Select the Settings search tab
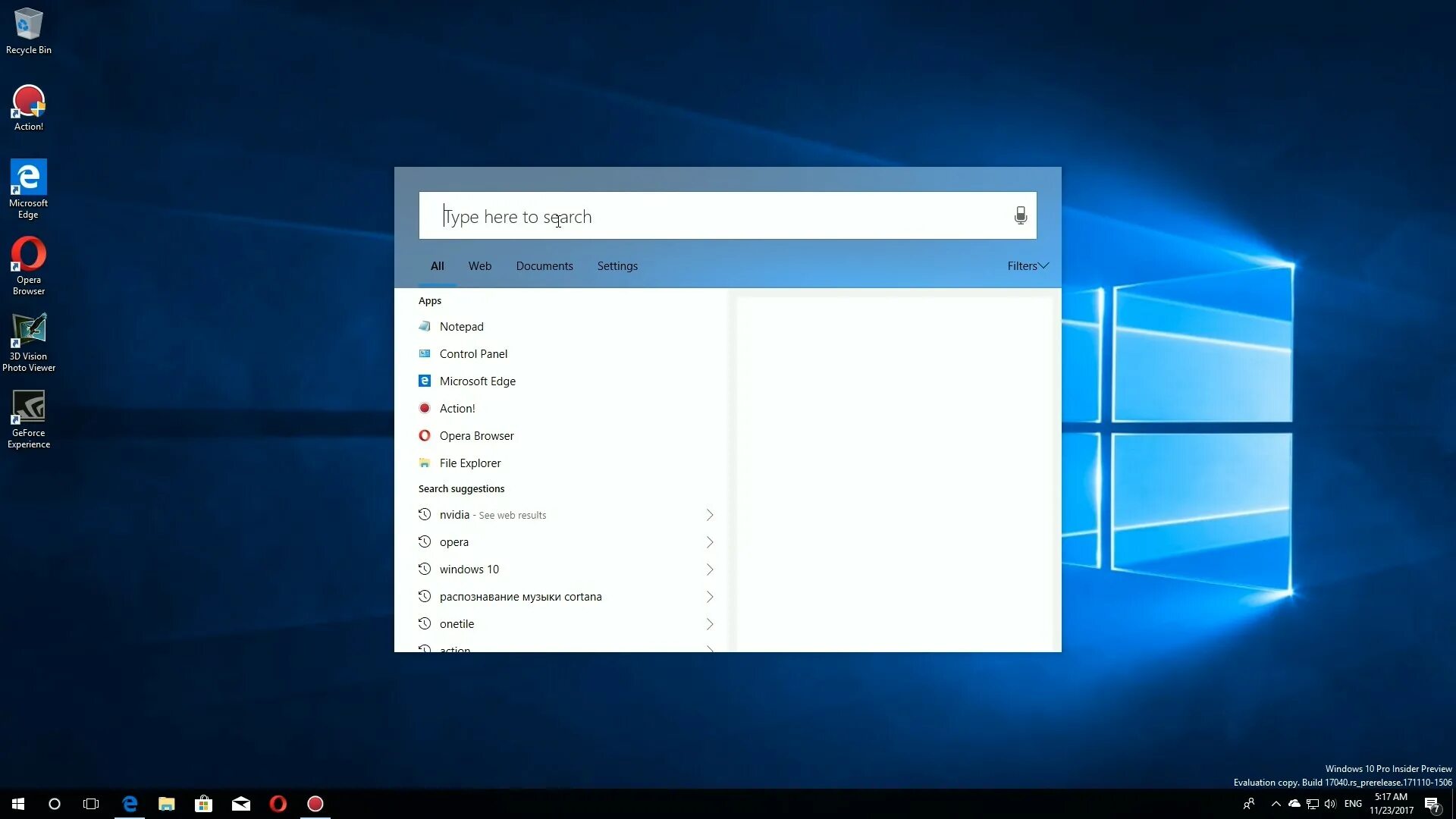The height and width of the screenshot is (819, 1456). coord(617,266)
